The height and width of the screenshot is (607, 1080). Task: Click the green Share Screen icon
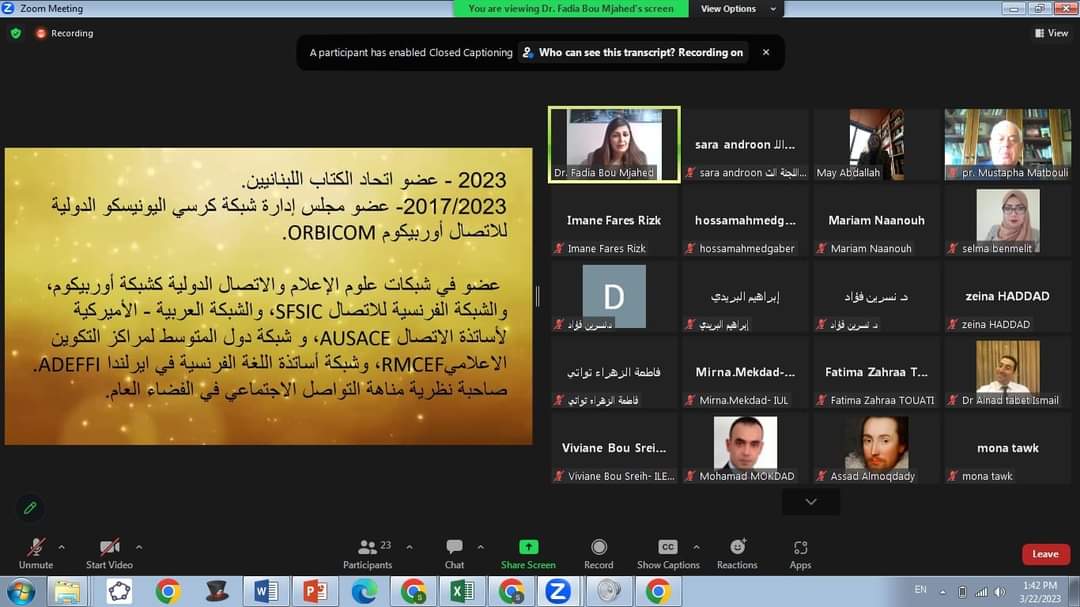click(528, 547)
